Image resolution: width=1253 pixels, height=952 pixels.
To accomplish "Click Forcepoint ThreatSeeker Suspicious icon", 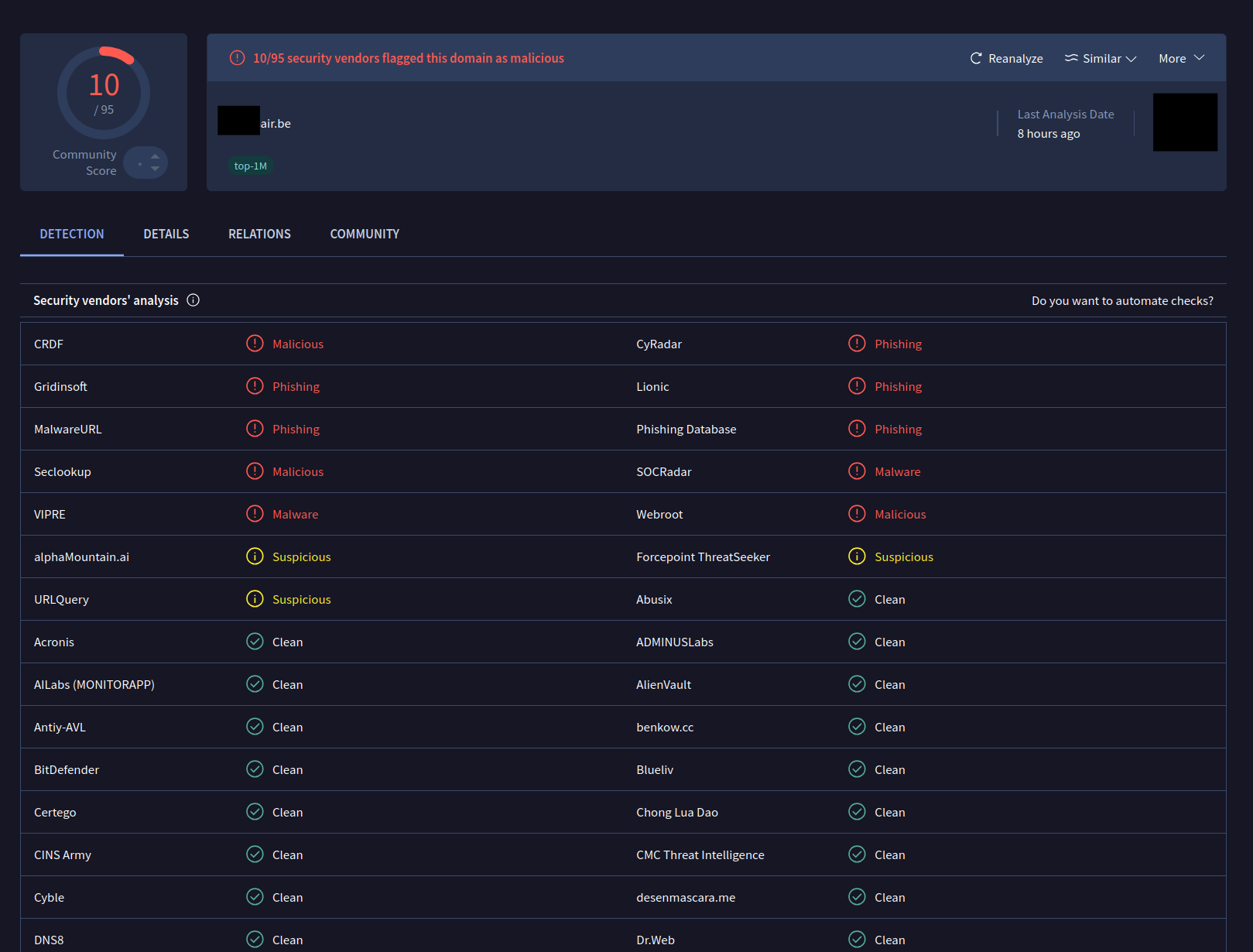I will [x=857, y=556].
